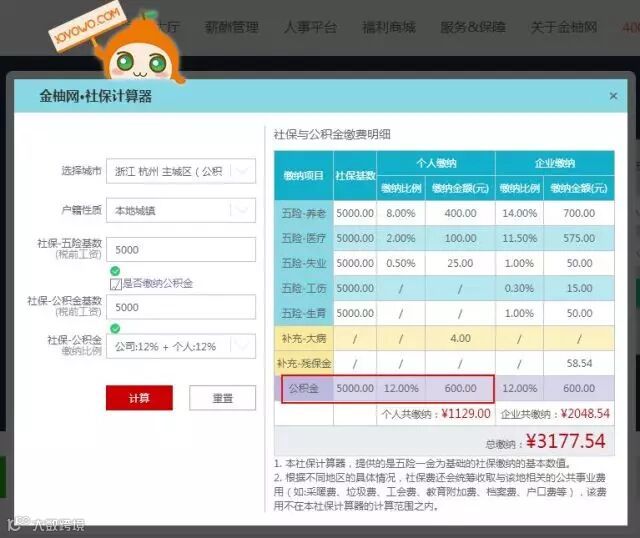The height and width of the screenshot is (538, 640).
Task: Click the 25.00 失业 personal amount
Action: coord(460,263)
